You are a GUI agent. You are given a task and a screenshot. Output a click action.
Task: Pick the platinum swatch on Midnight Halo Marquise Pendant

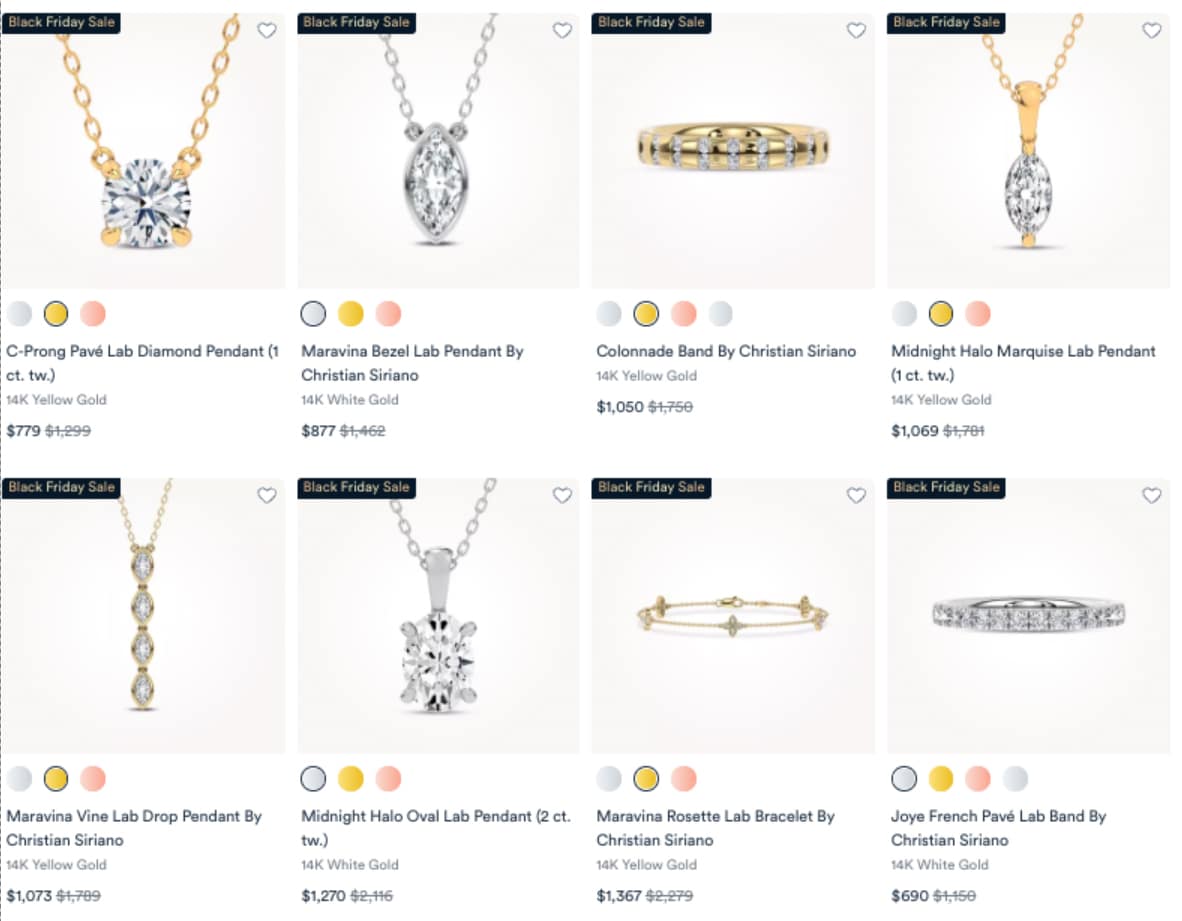905,313
